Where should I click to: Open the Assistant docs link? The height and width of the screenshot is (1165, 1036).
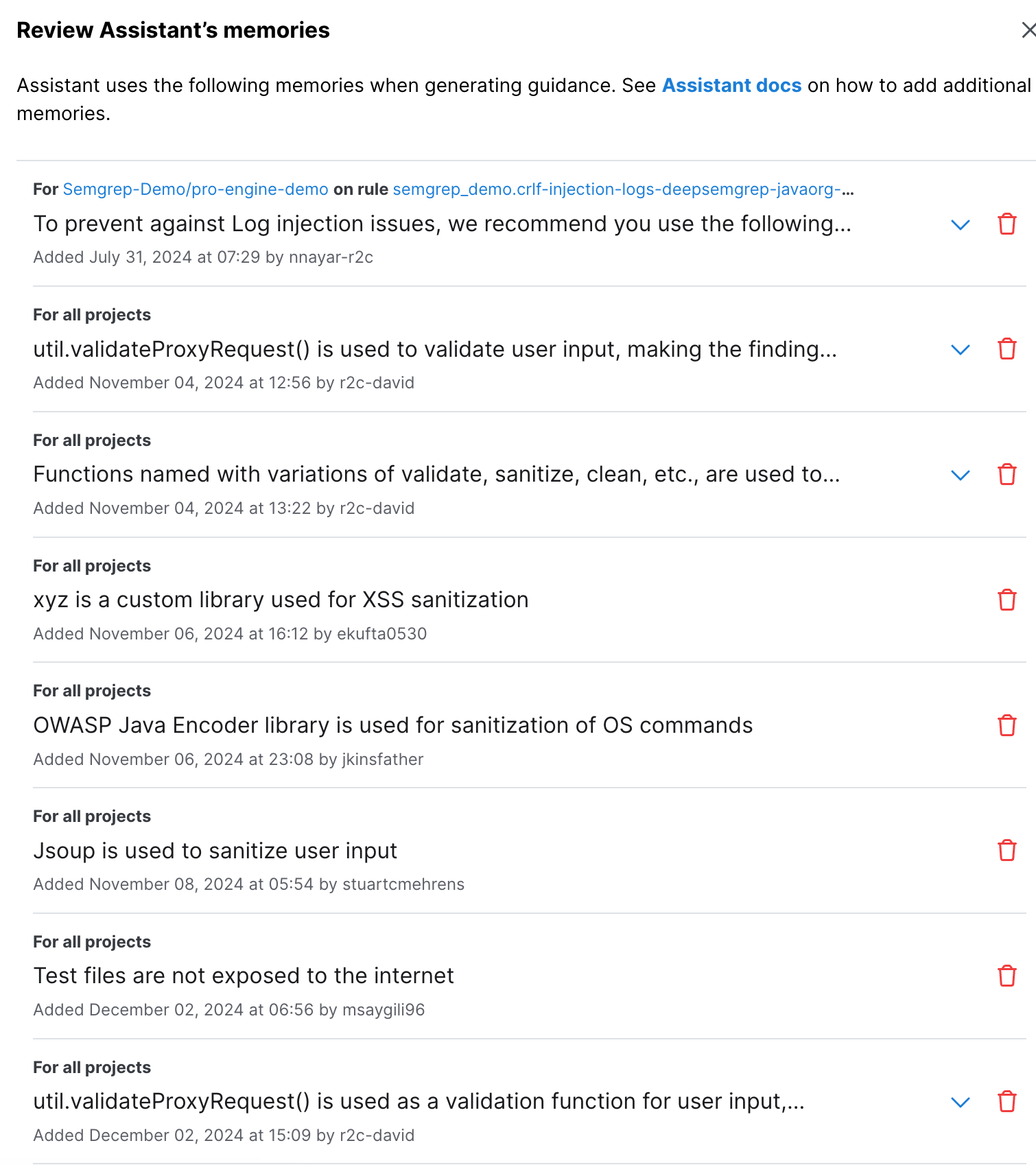coord(731,85)
